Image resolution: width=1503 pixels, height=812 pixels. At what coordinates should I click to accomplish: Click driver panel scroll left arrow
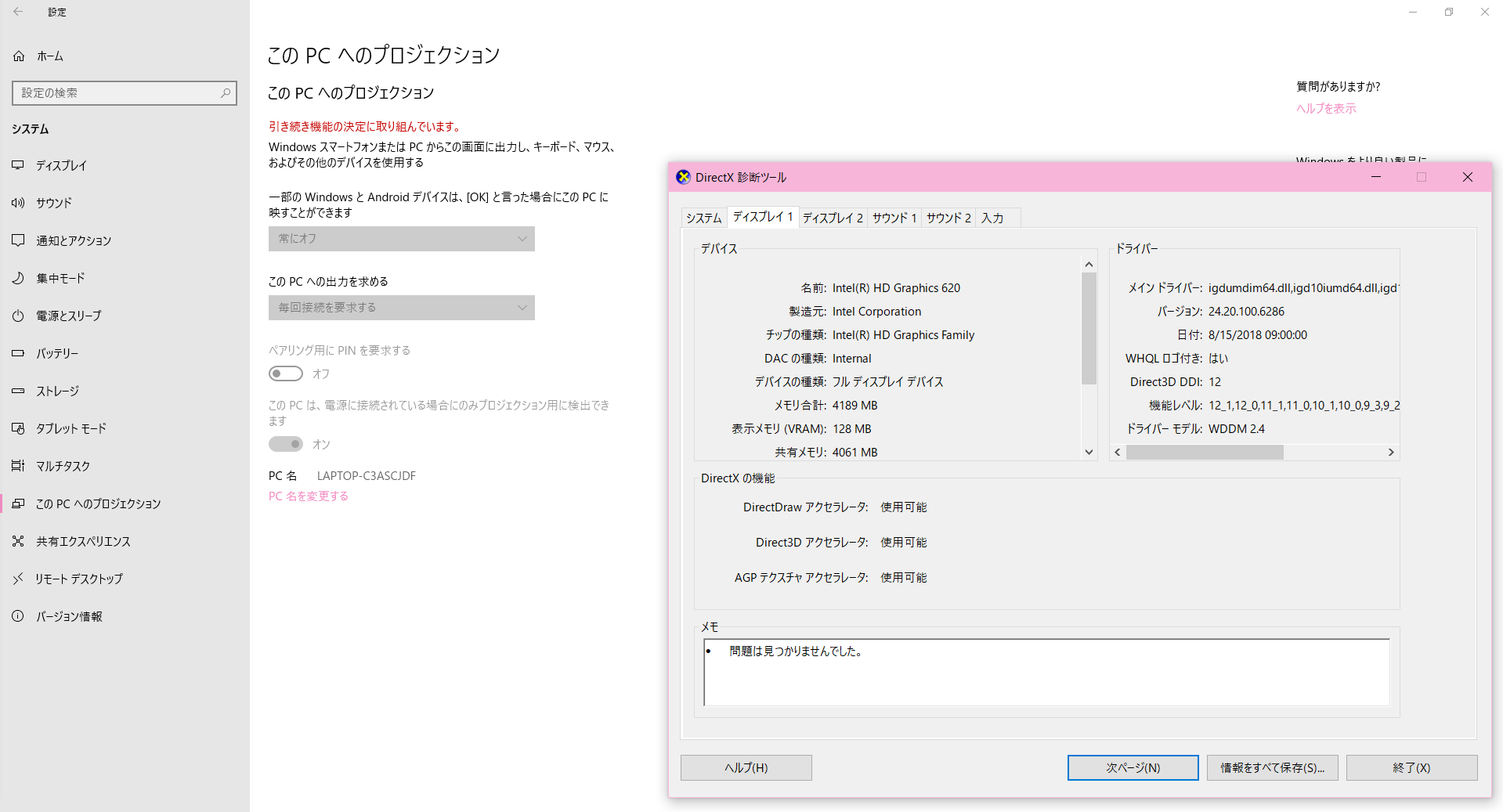pos(1118,452)
